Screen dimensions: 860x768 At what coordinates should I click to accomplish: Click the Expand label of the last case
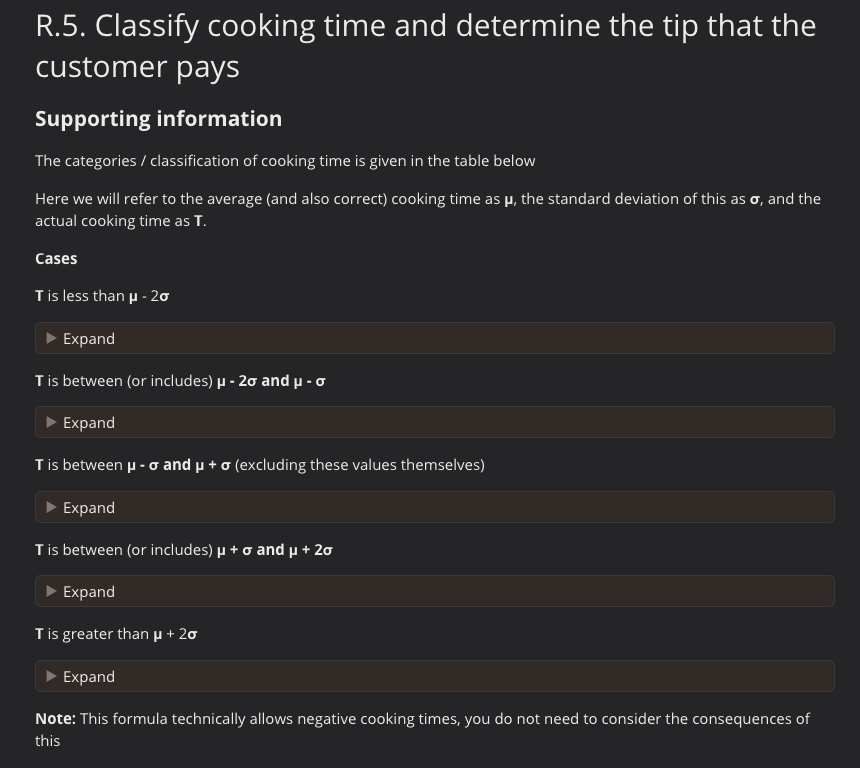coord(89,676)
